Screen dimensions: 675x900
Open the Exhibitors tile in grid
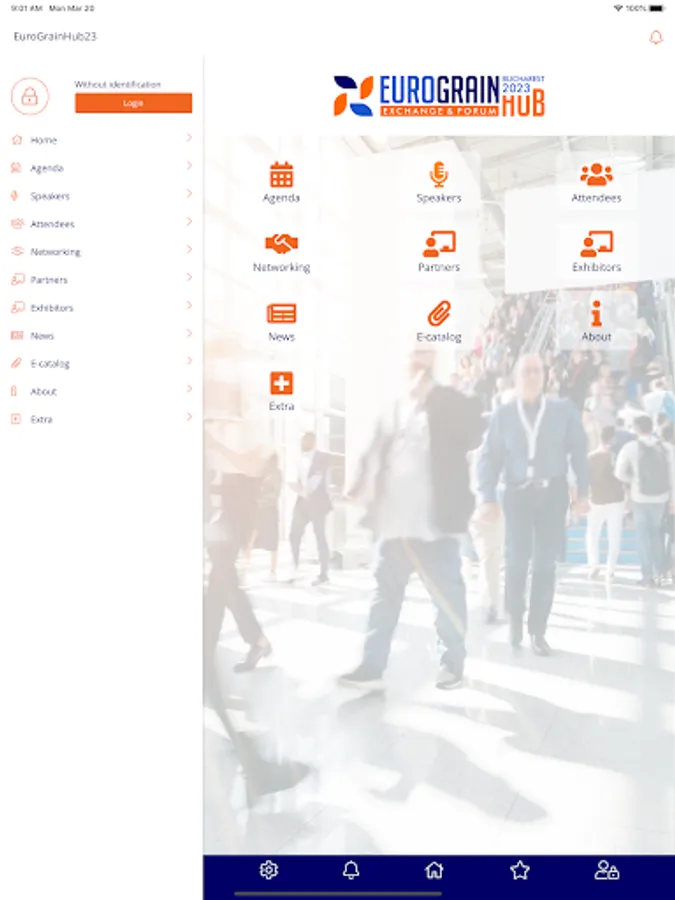click(596, 252)
